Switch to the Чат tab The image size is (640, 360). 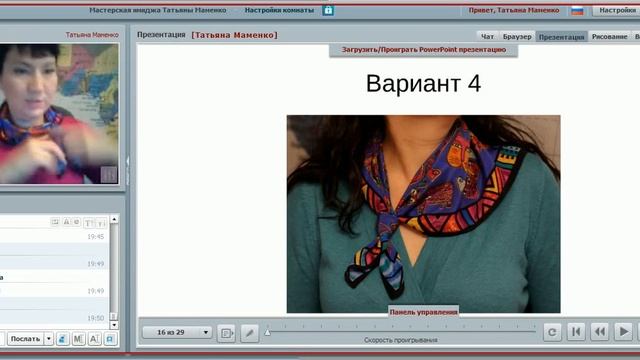[487, 36]
